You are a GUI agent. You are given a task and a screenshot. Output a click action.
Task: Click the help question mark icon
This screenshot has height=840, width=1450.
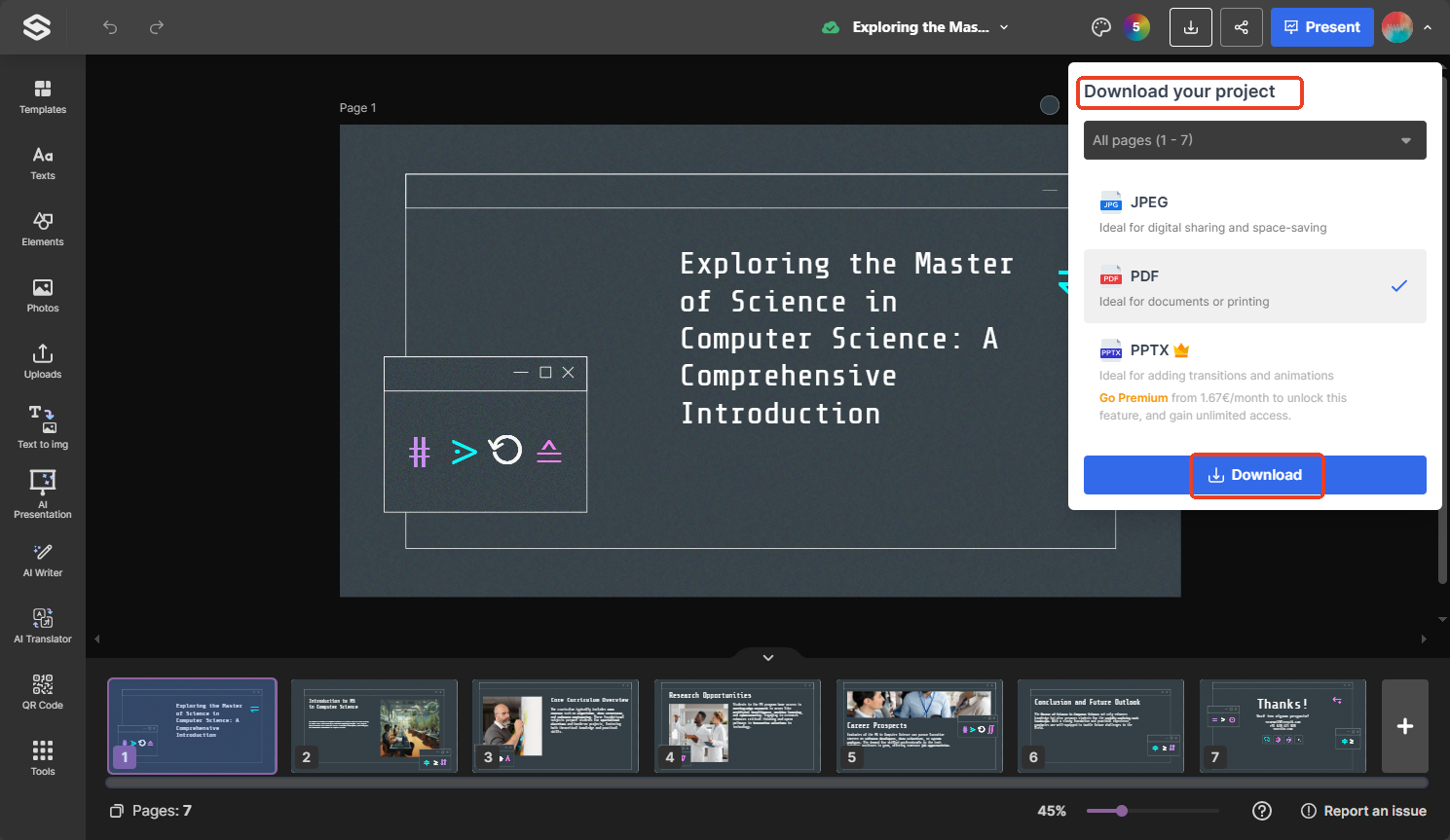(x=1262, y=811)
